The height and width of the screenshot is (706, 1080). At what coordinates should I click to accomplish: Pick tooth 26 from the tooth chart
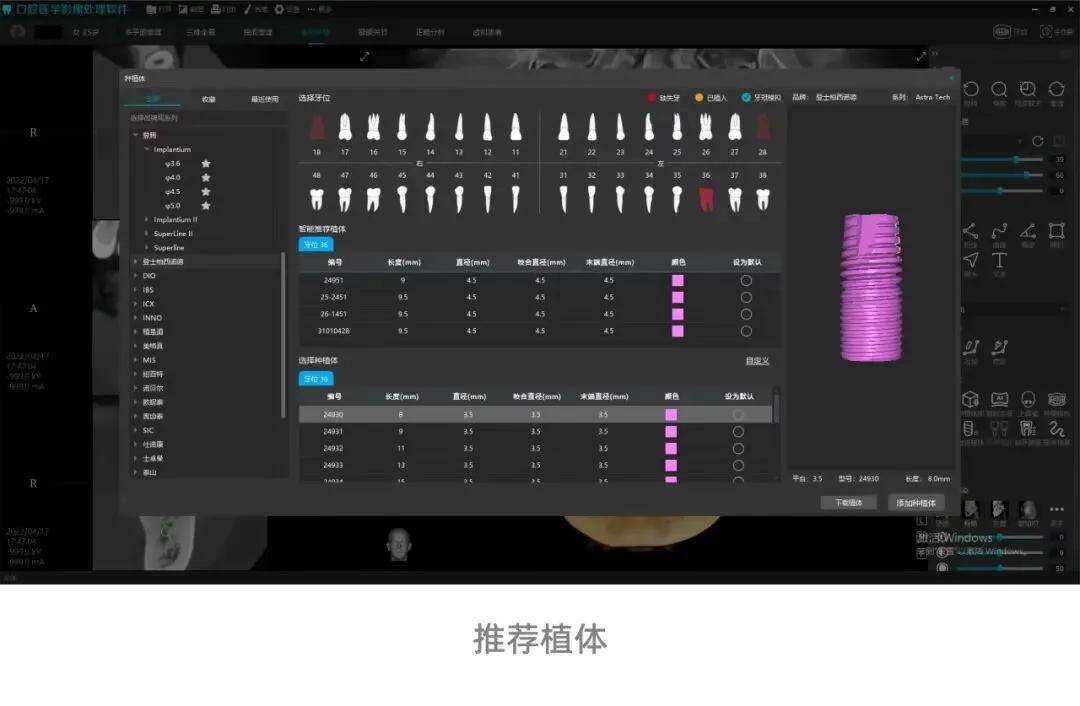pyautogui.click(x=705, y=127)
